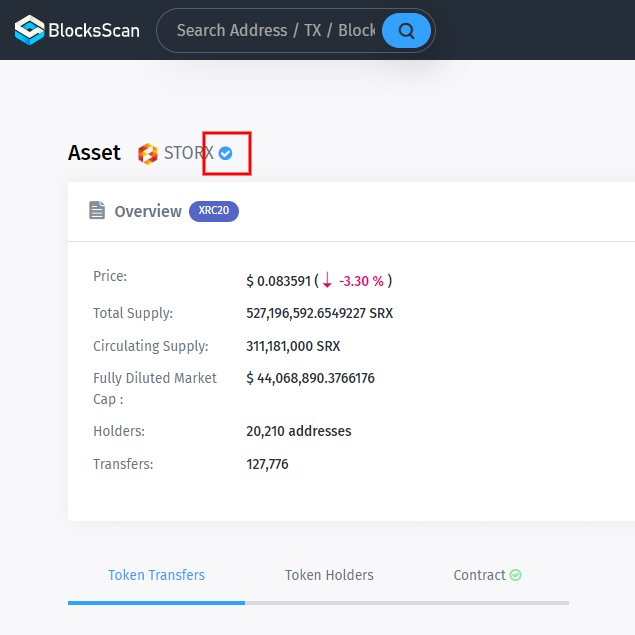Click the 127,776 transfers count

[x=267, y=464]
